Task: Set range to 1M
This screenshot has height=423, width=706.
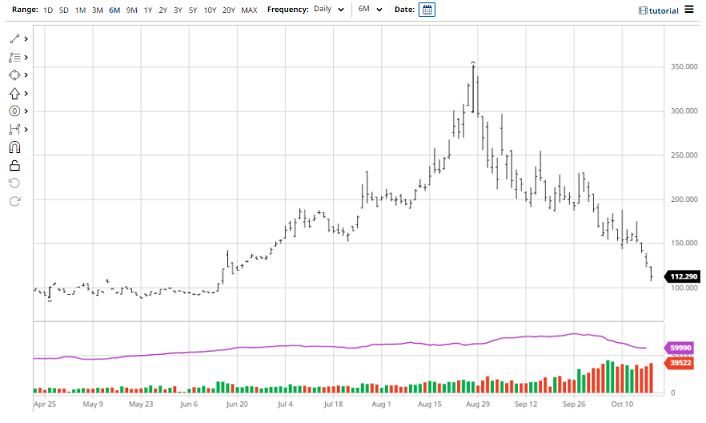Action: (81, 10)
